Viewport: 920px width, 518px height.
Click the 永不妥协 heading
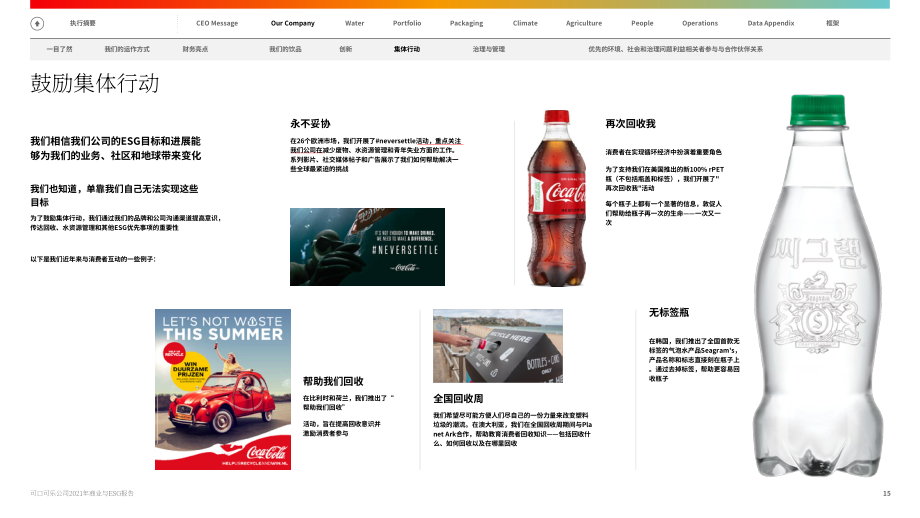click(x=310, y=124)
